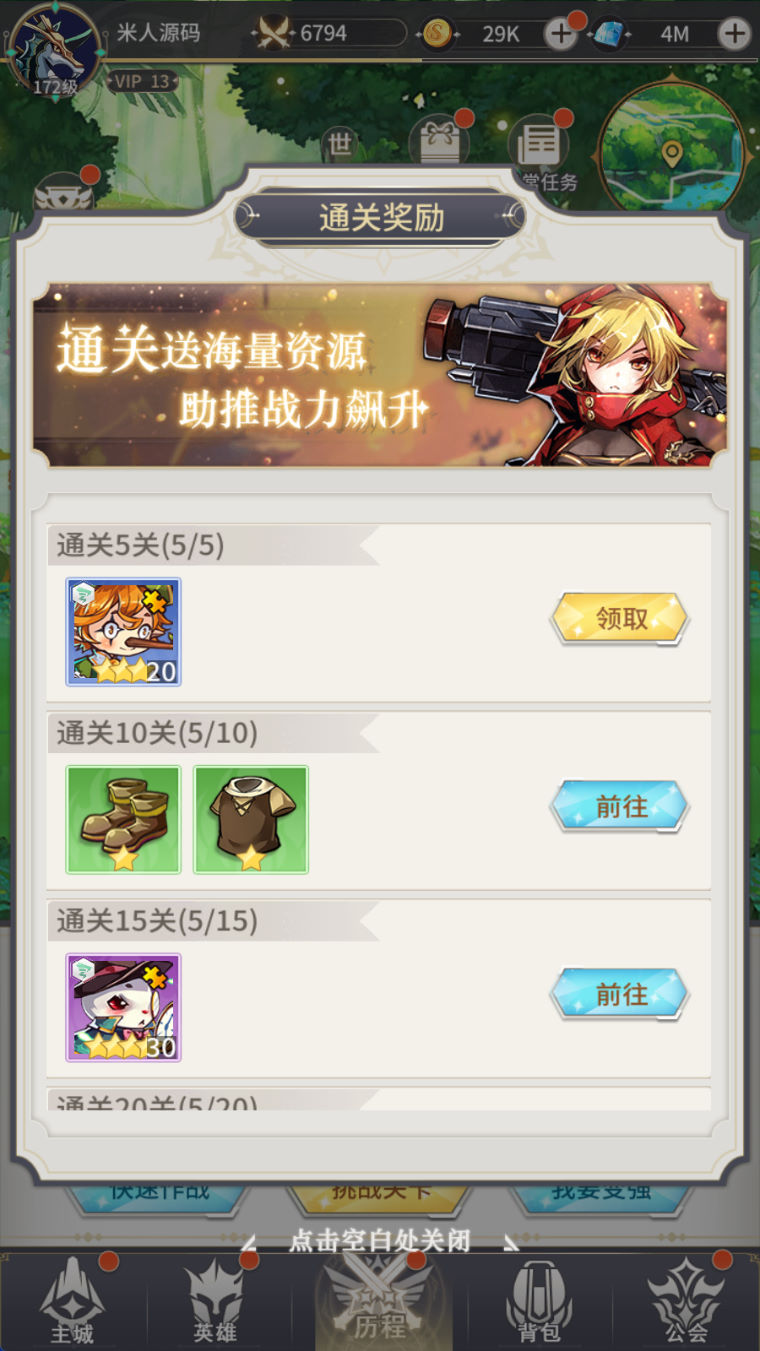
Task: Click 点击空白处关闭 to close the popup
Action: click(x=380, y=1241)
